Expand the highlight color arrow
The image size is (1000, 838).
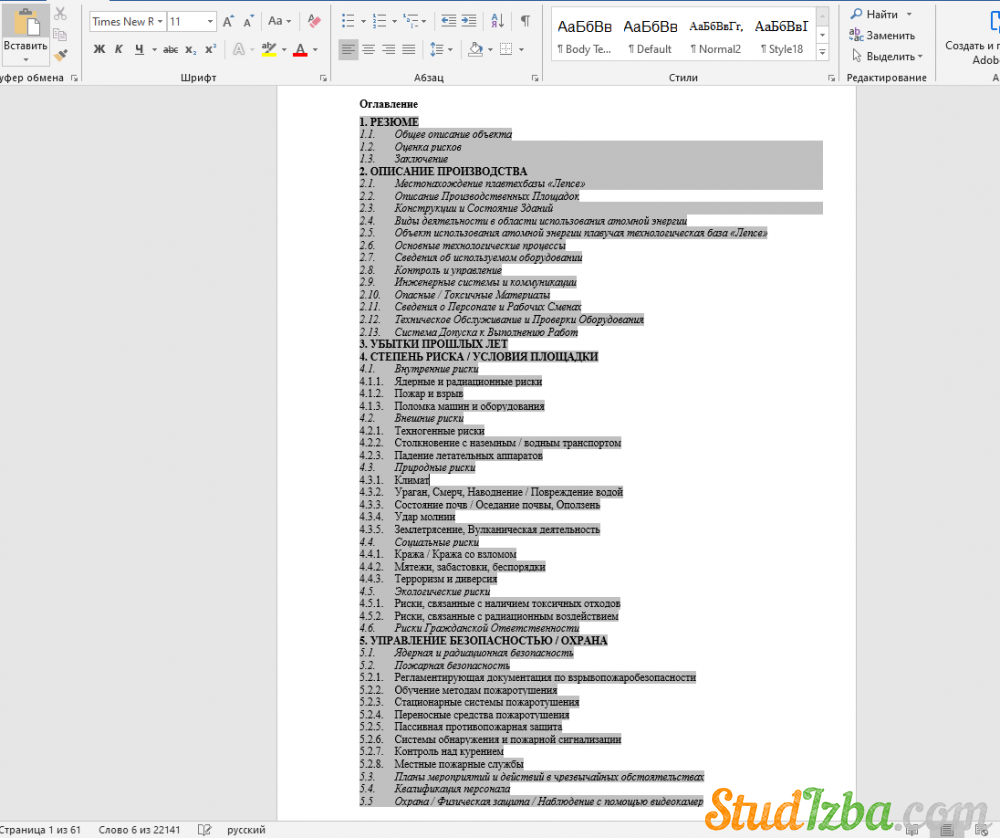coord(284,49)
